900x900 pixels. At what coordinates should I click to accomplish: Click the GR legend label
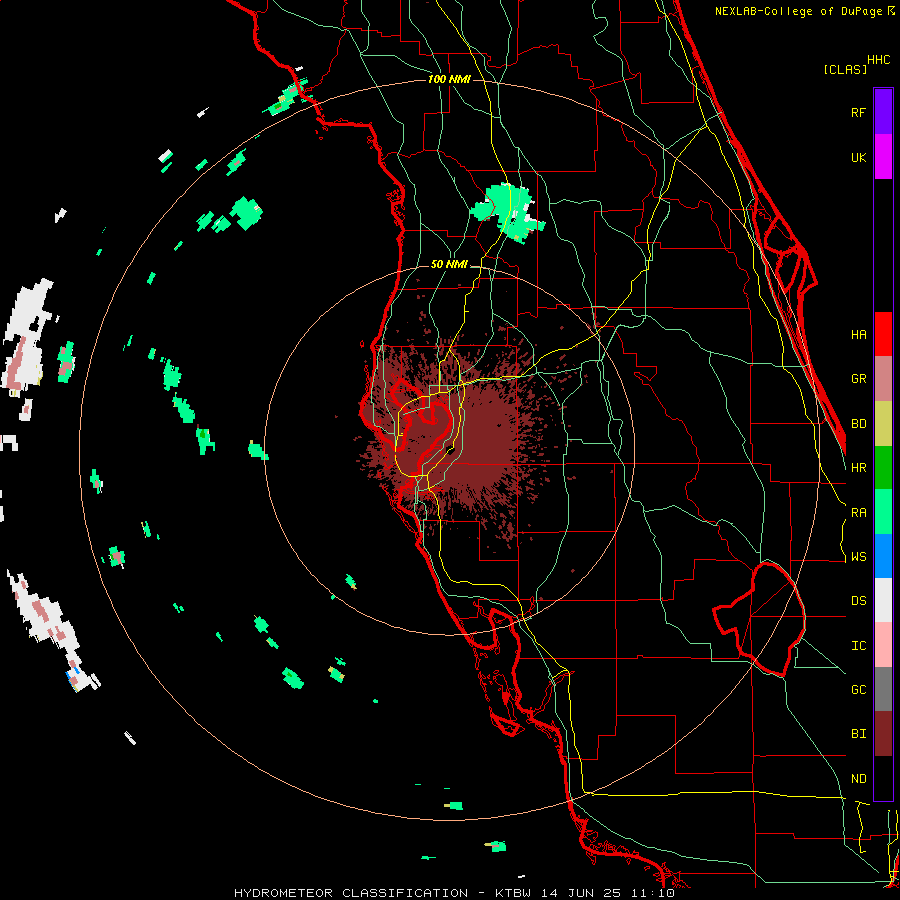click(x=858, y=379)
